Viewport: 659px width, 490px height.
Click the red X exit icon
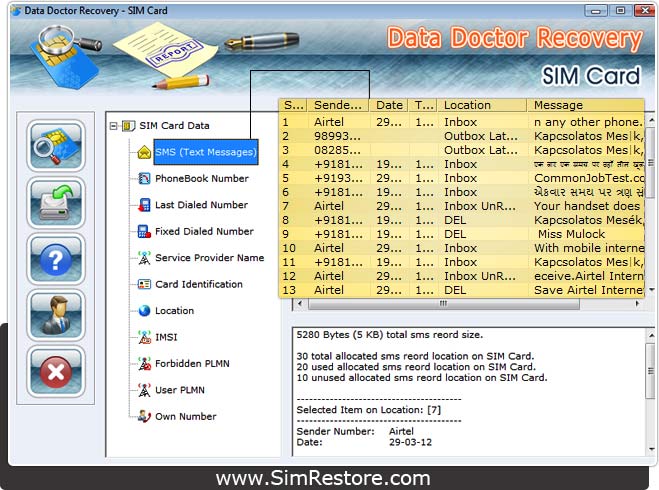[56, 373]
